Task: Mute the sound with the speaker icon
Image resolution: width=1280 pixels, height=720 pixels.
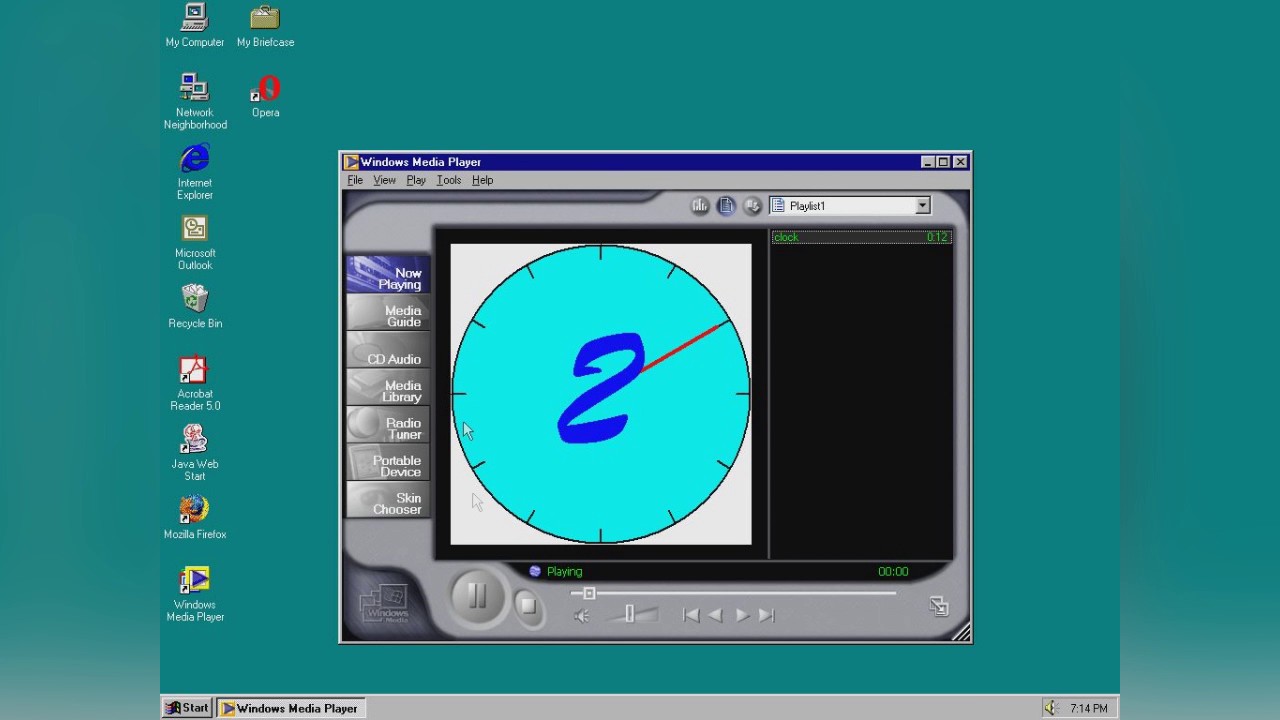Action: 582,615
